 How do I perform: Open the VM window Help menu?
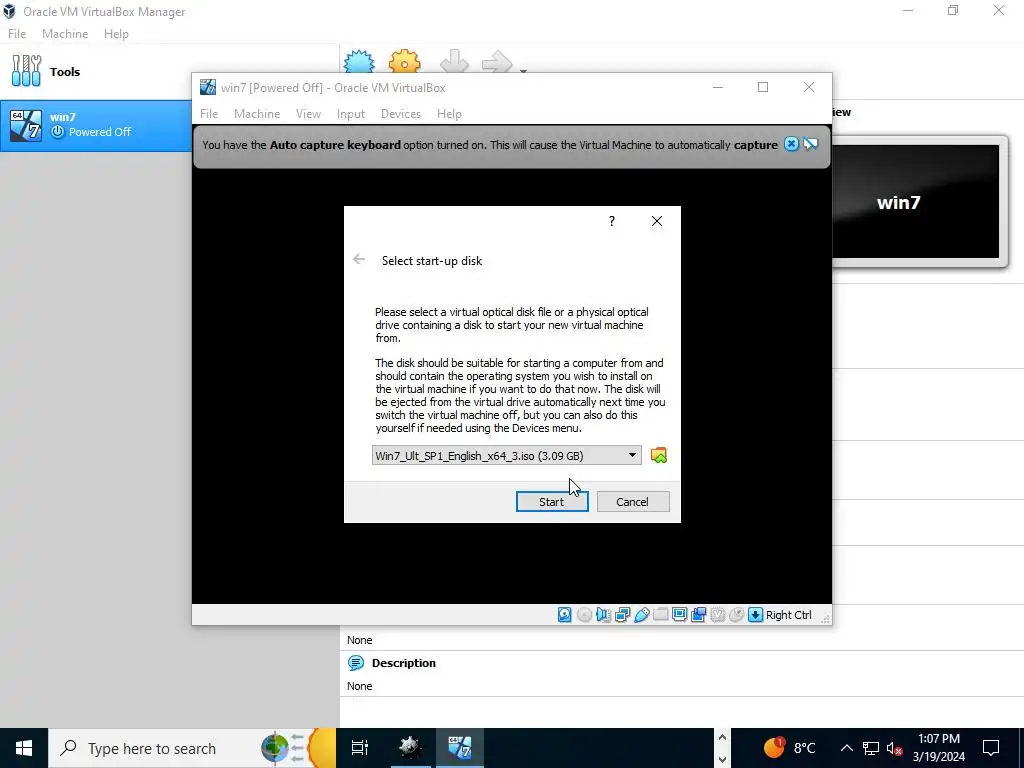tap(449, 114)
